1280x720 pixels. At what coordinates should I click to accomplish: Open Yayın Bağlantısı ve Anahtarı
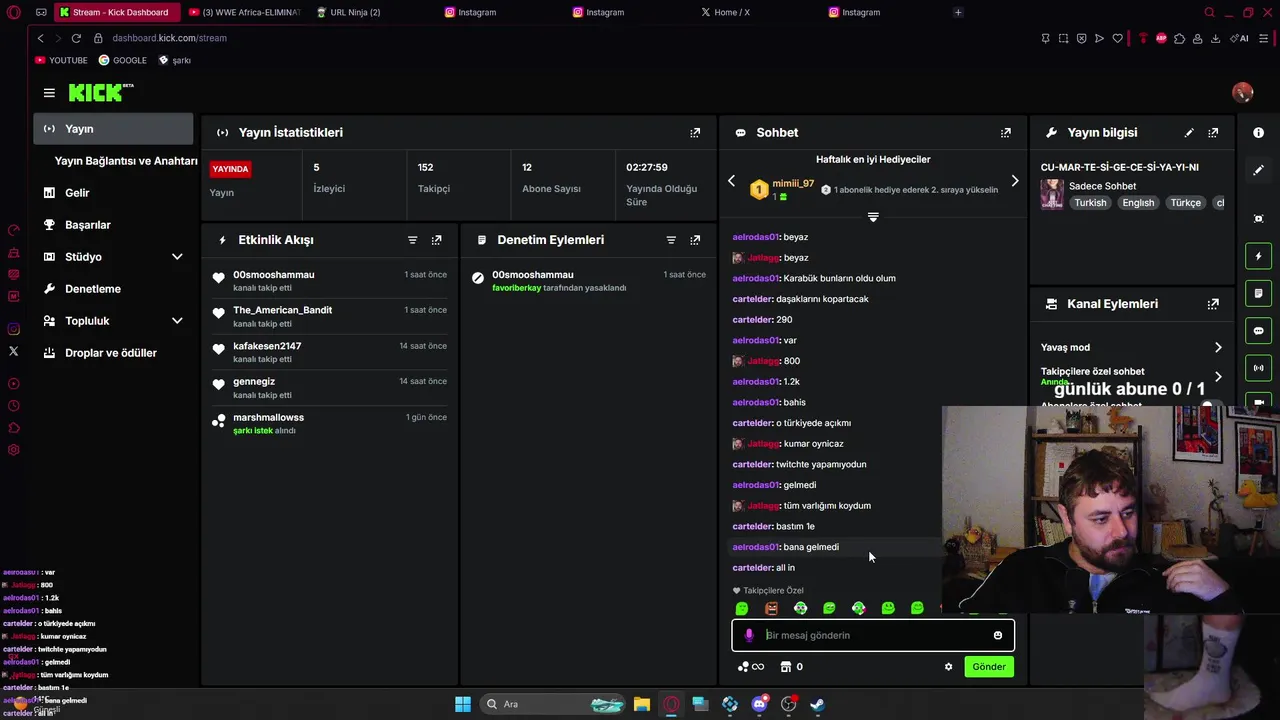tap(126, 161)
